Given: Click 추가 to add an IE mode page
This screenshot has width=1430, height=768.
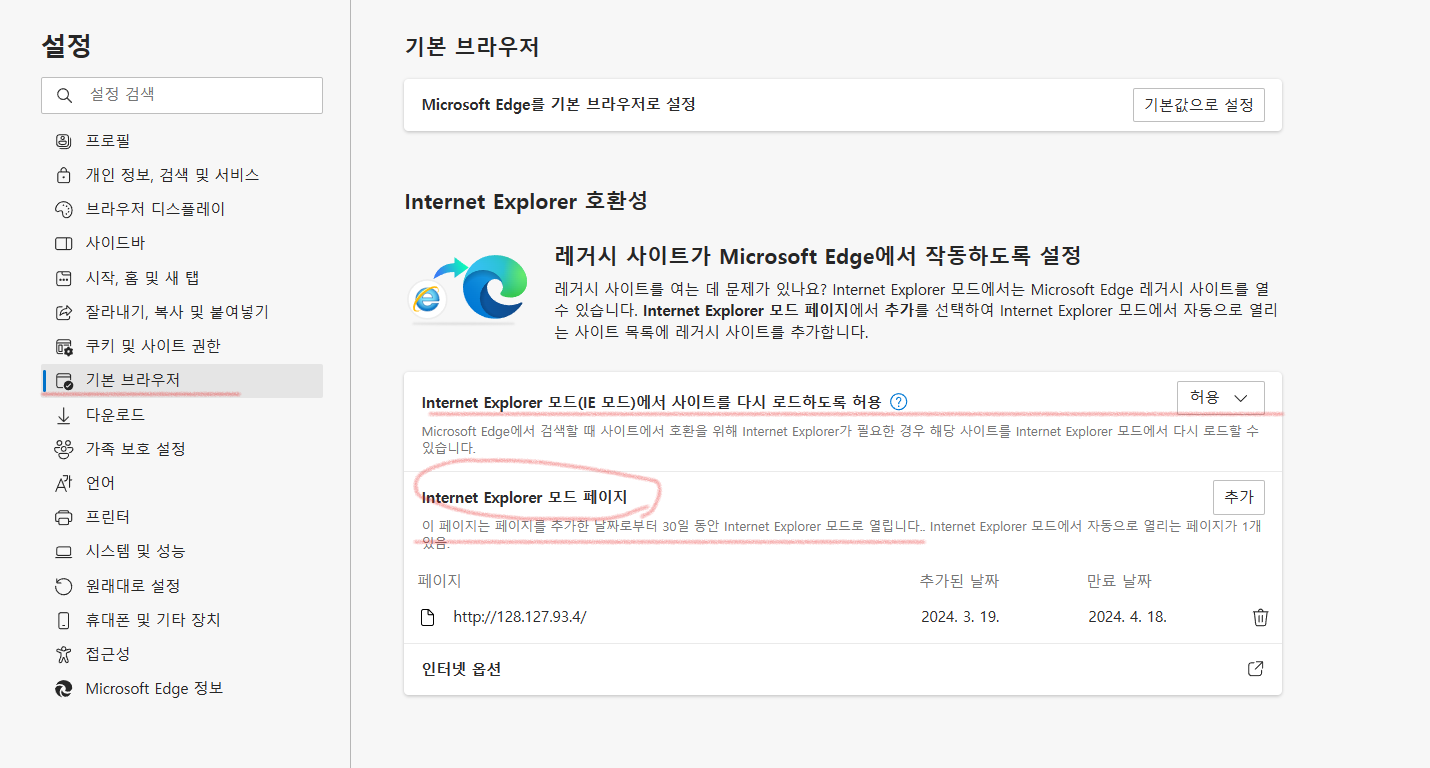Looking at the screenshot, I should coord(1238,497).
